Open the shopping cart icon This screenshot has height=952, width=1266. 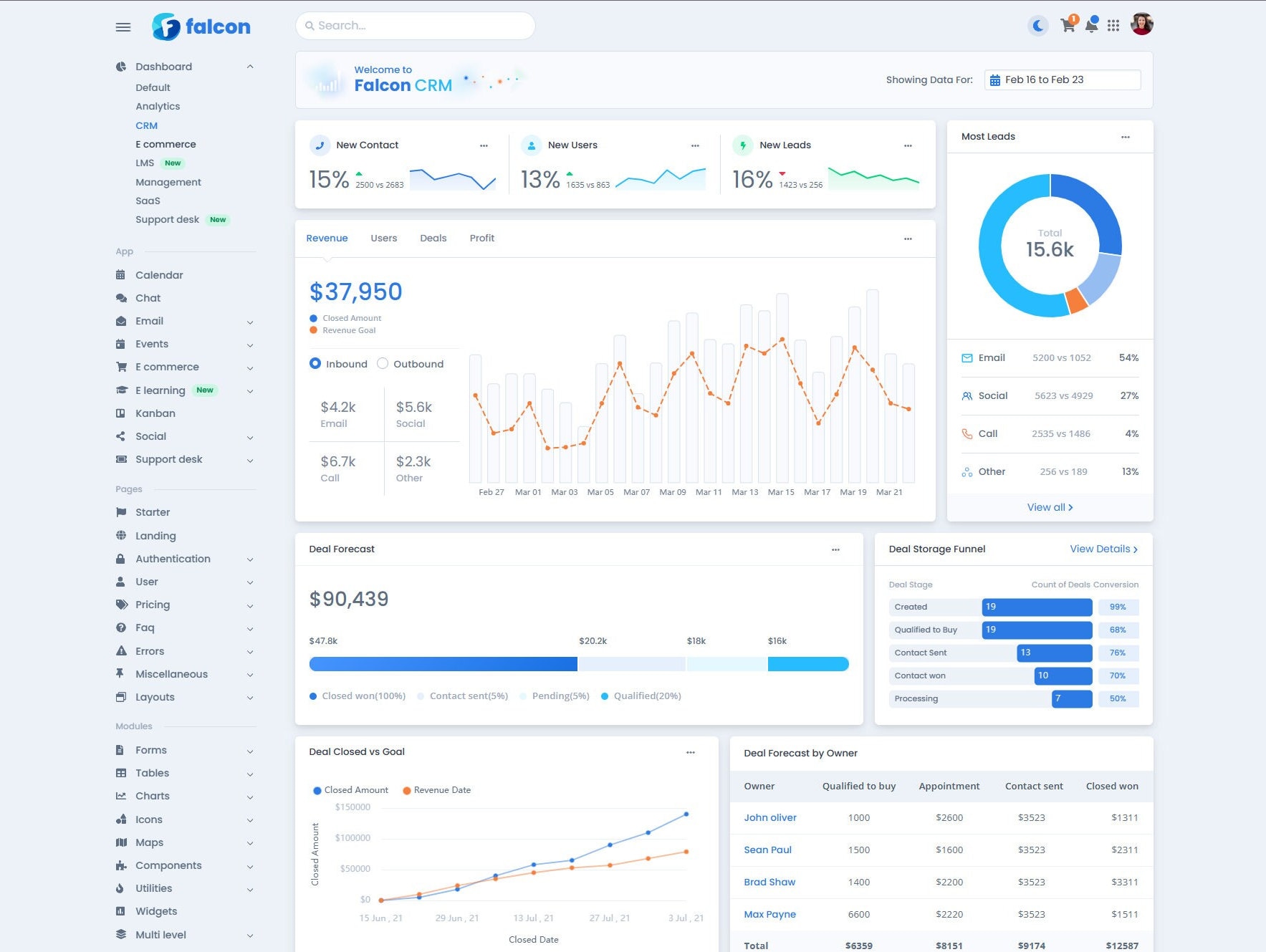tap(1068, 25)
